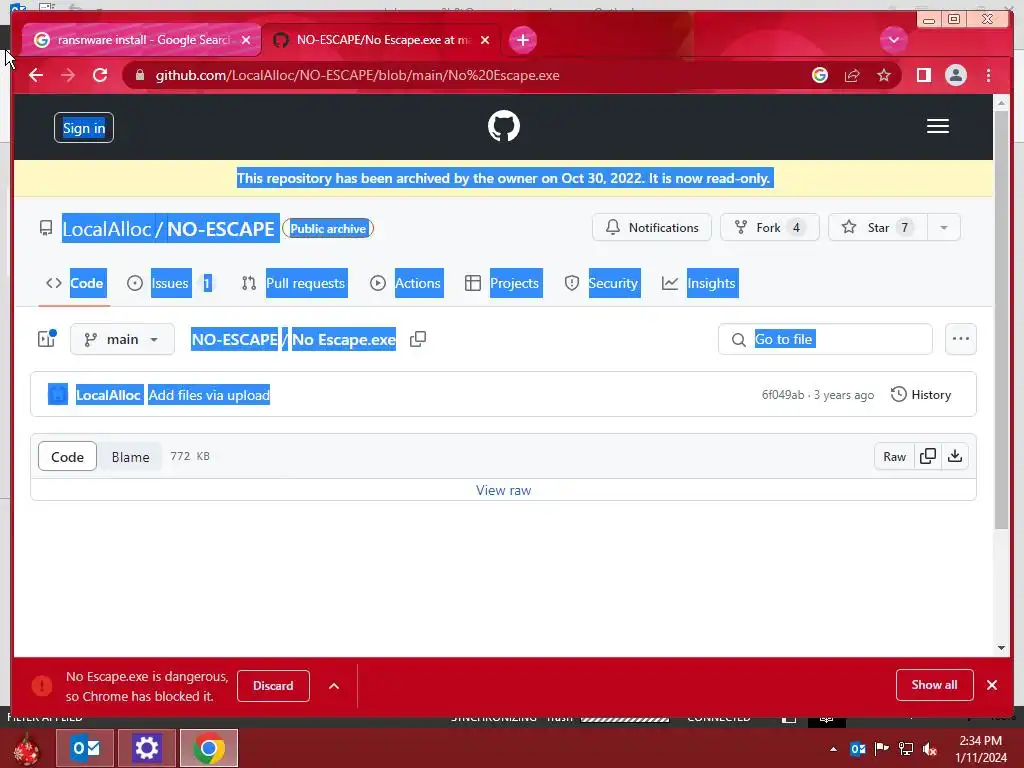Viewport: 1024px width, 768px height.
Task: Close the ransnware install Google Search tab
Action: tap(246, 40)
